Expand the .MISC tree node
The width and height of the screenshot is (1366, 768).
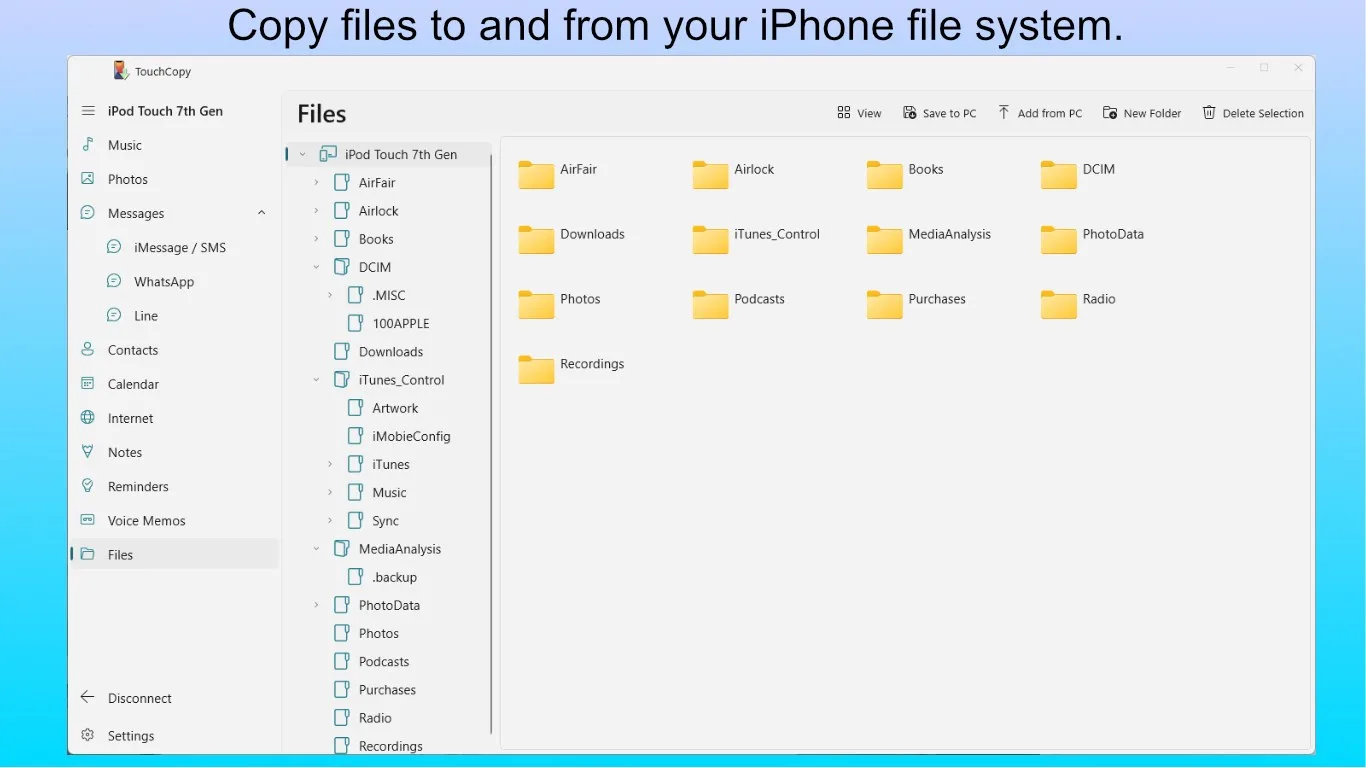tap(330, 295)
